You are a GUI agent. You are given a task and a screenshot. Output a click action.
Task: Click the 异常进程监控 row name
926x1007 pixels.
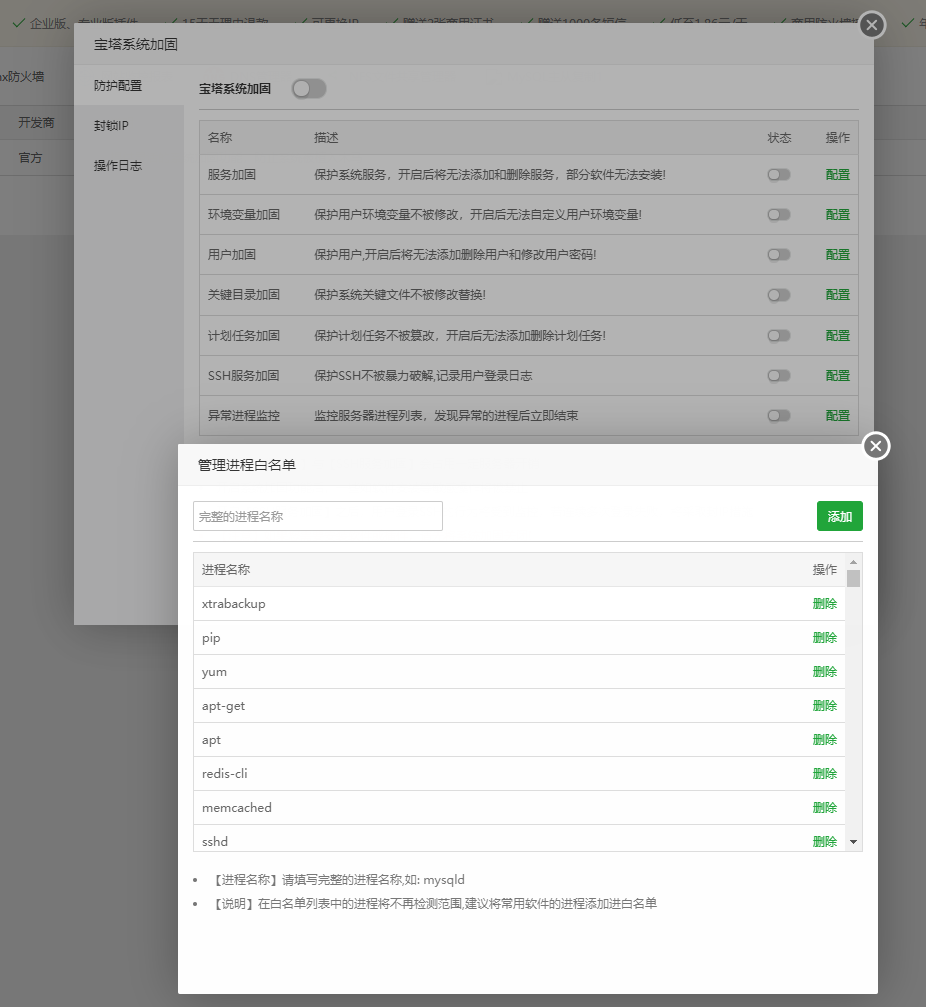[x=243, y=416]
